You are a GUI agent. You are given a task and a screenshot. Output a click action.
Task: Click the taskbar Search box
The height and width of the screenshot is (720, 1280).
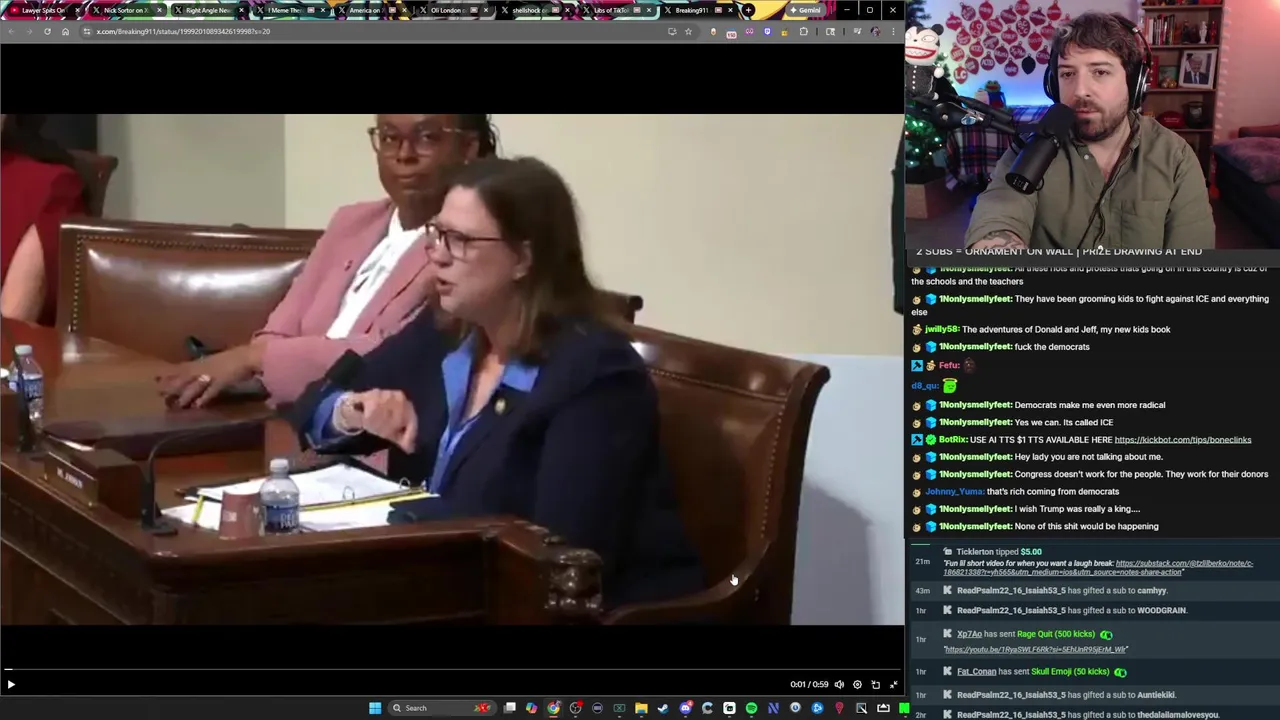442,708
